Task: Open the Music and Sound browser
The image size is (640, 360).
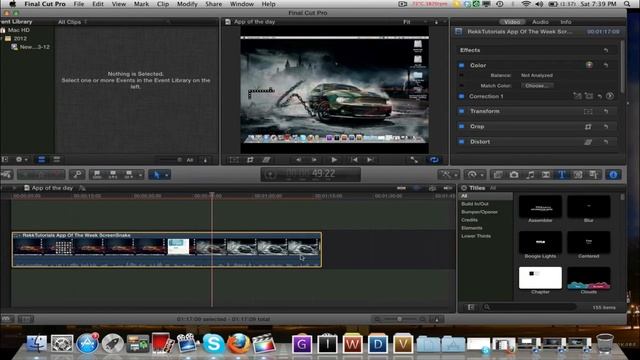Action: pos(530,175)
